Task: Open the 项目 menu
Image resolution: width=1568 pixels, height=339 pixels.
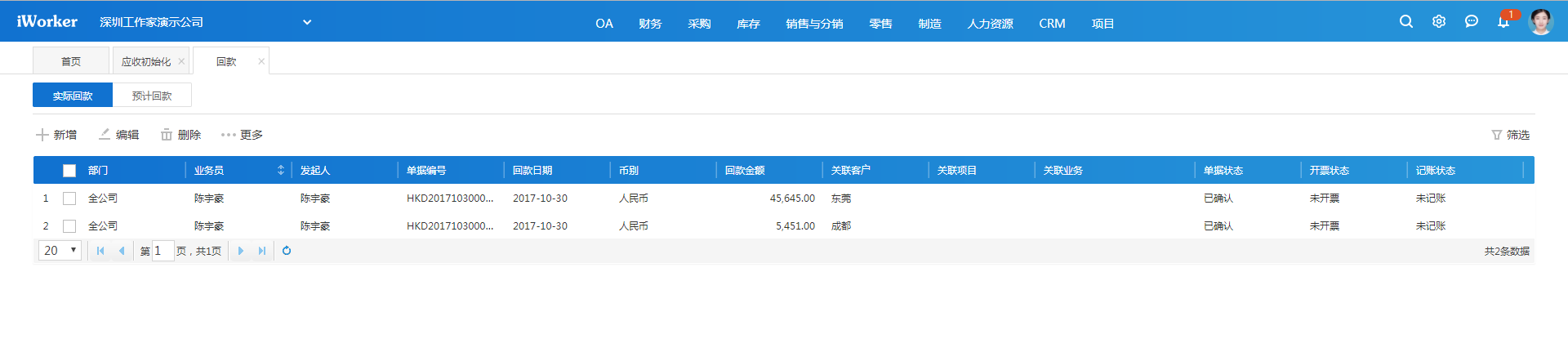Action: [1102, 24]
